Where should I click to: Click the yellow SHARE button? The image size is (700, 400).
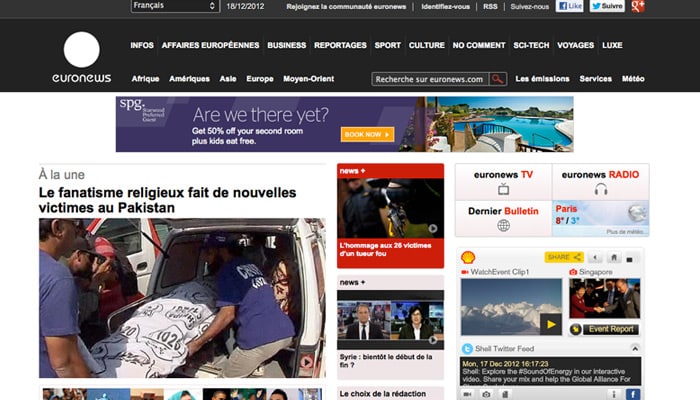(x=564, y=257)
